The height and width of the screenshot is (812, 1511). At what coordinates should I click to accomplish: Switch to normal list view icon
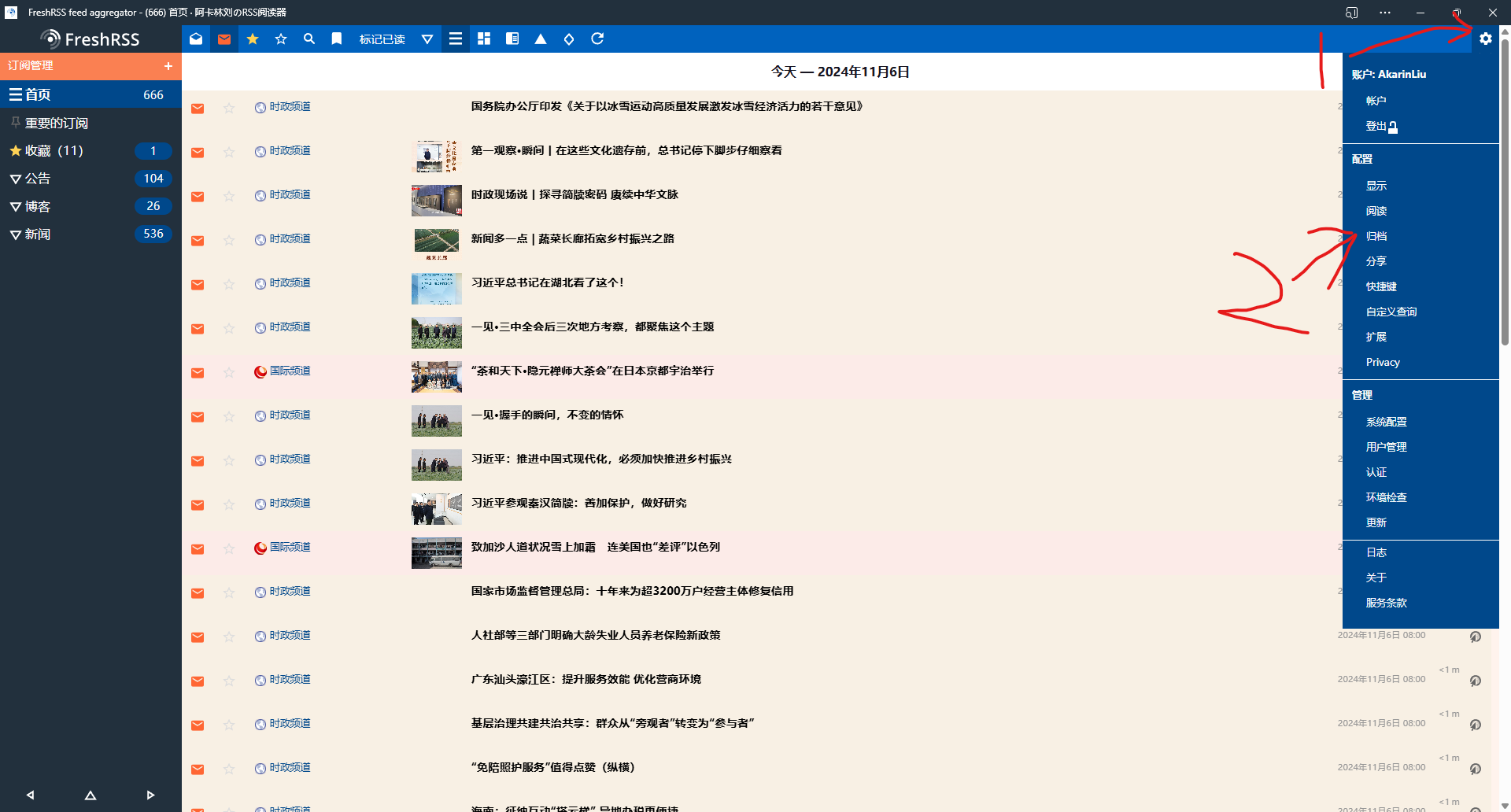(x=456, y=39)
